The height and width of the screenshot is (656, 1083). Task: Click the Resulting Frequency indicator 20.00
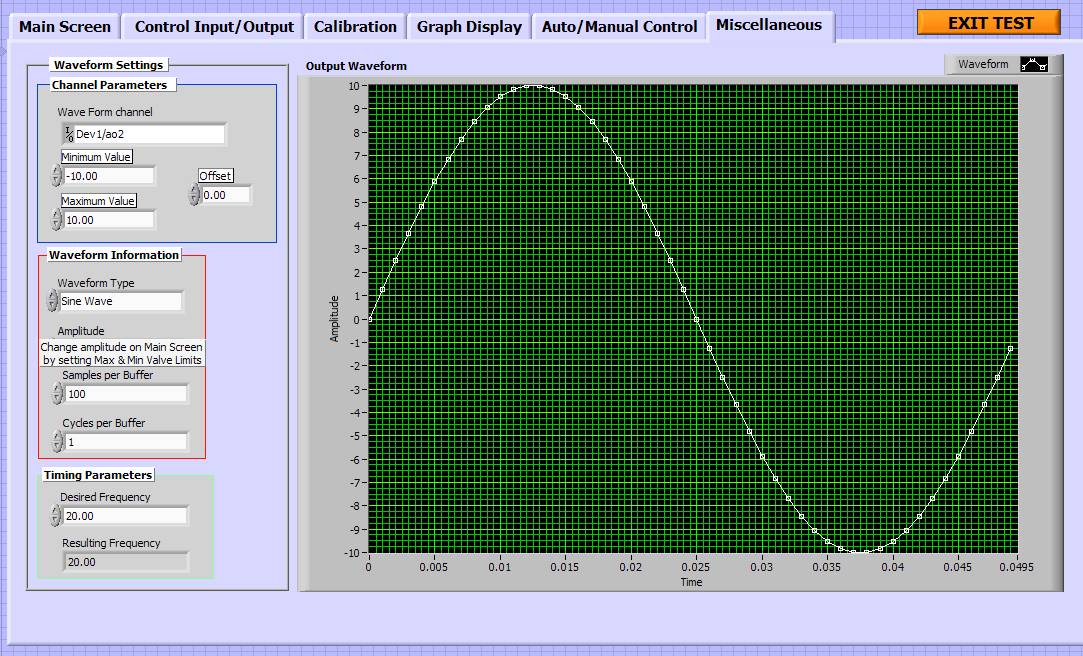point(126,562)
